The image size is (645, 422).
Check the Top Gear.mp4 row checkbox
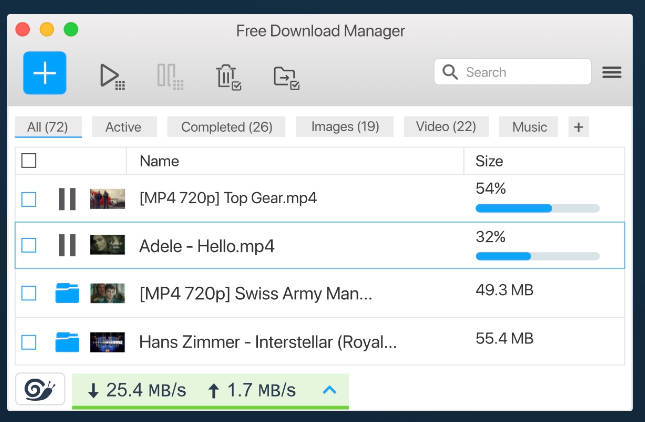[29, 199]
